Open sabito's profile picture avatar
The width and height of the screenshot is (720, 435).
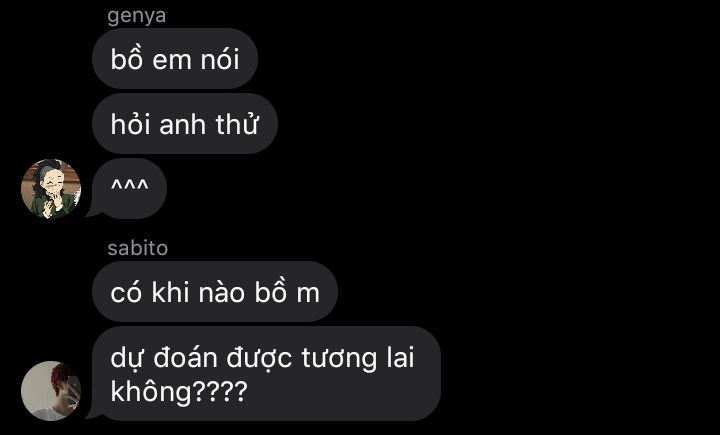click(x=51, y=390)
